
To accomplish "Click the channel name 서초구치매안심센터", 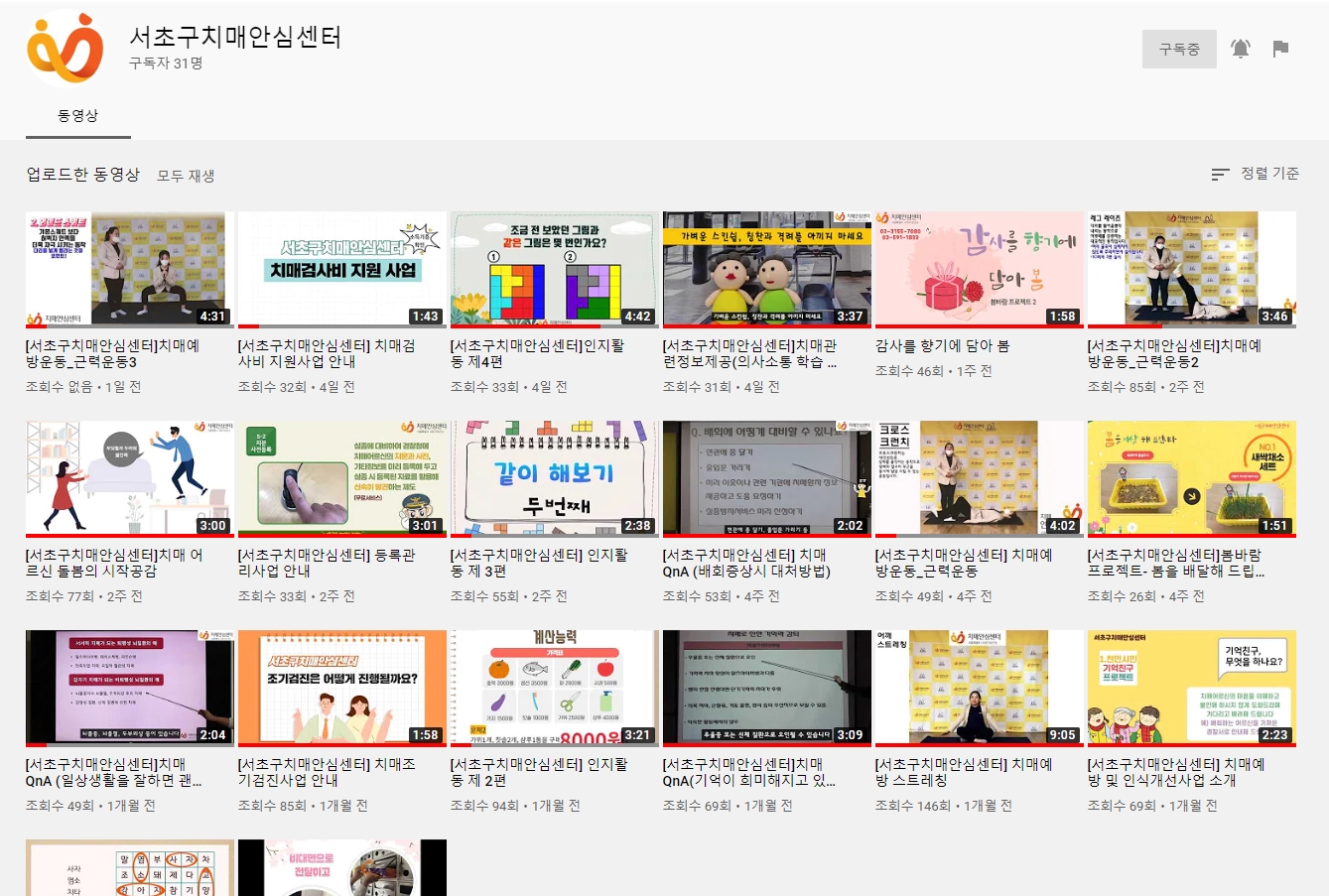I will [x=235, y=38].
